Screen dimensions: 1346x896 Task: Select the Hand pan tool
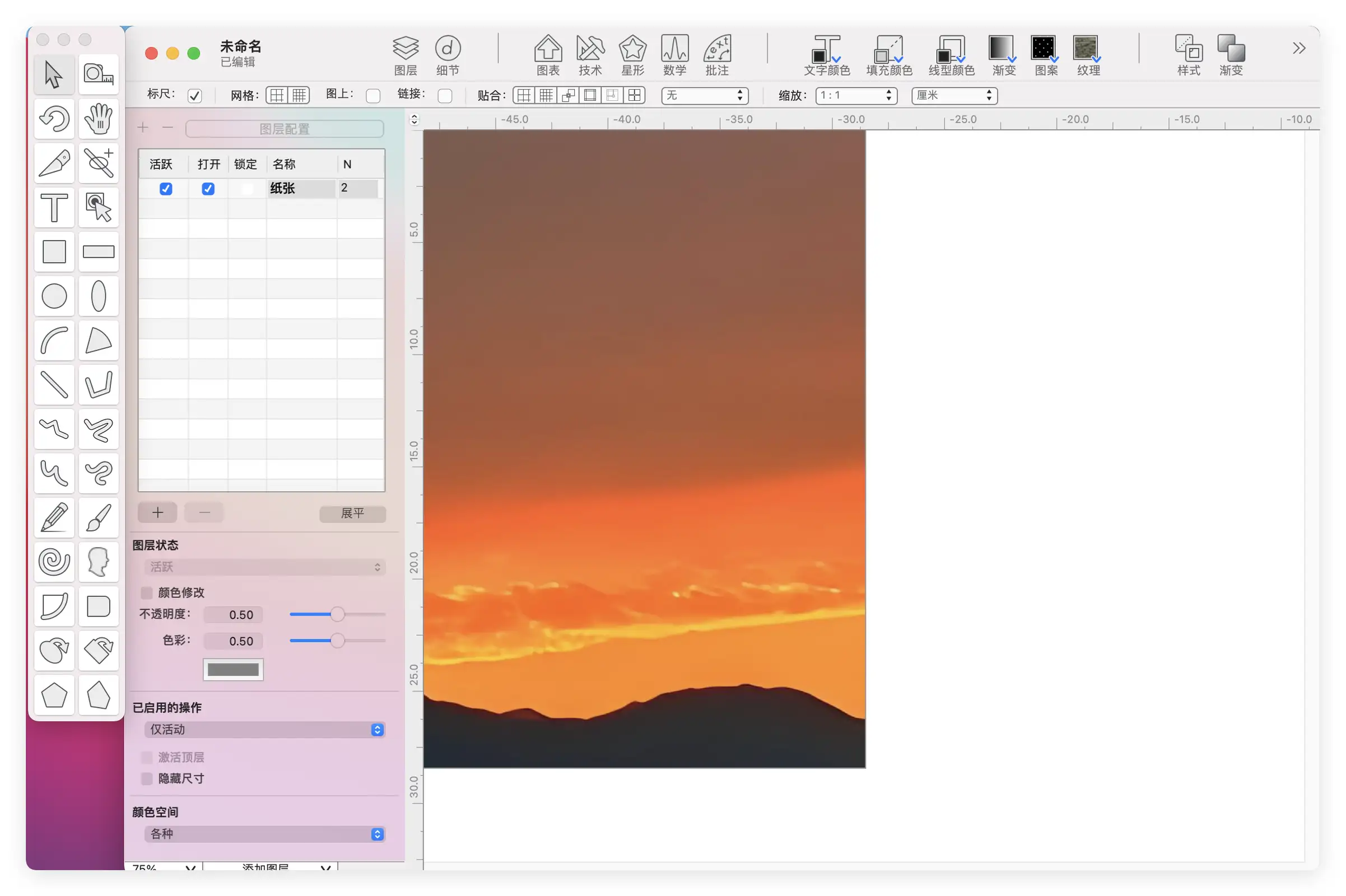[x=99, y=118]
